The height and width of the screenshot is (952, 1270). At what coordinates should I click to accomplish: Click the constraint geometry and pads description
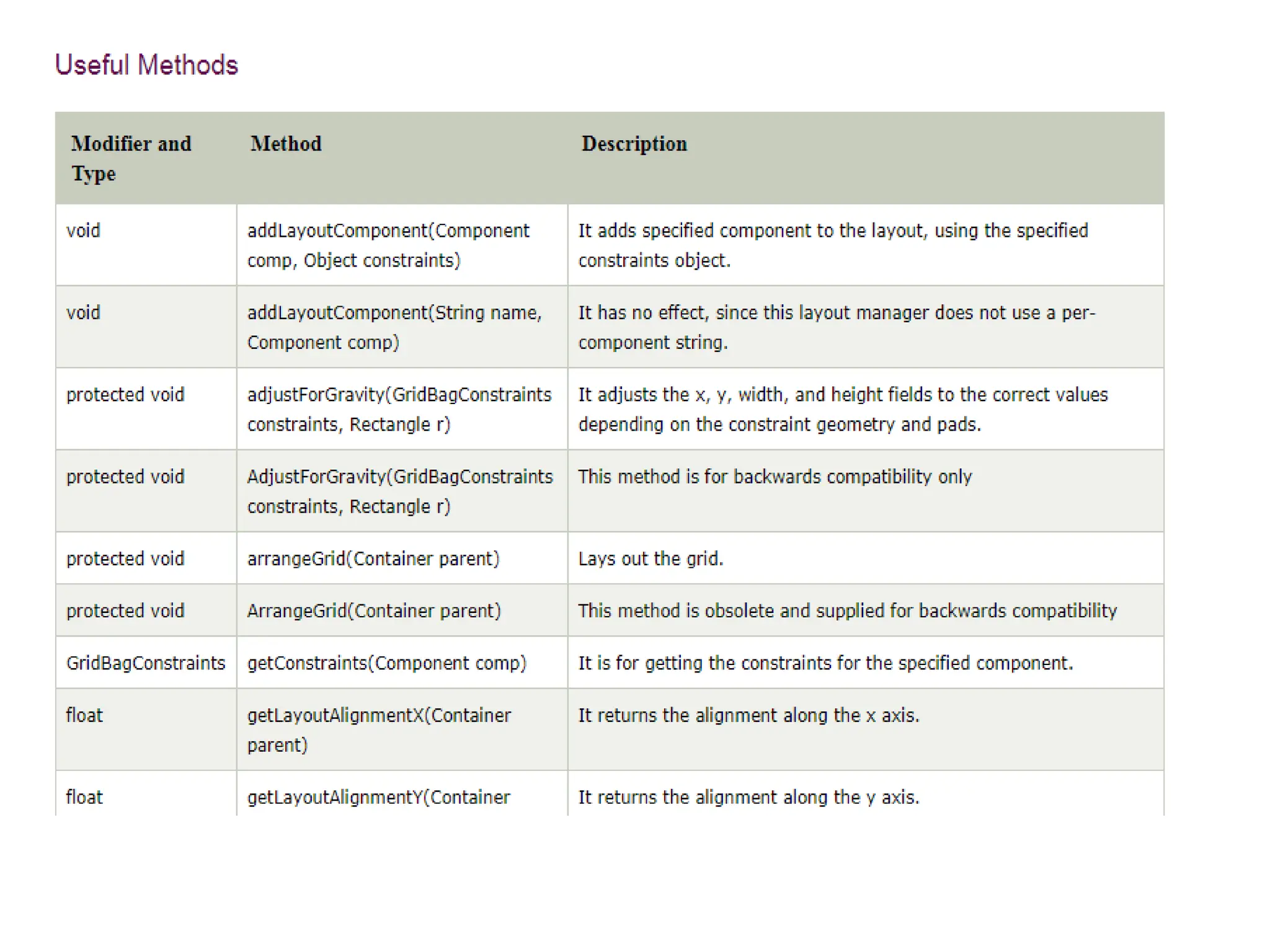coord(843,409)
